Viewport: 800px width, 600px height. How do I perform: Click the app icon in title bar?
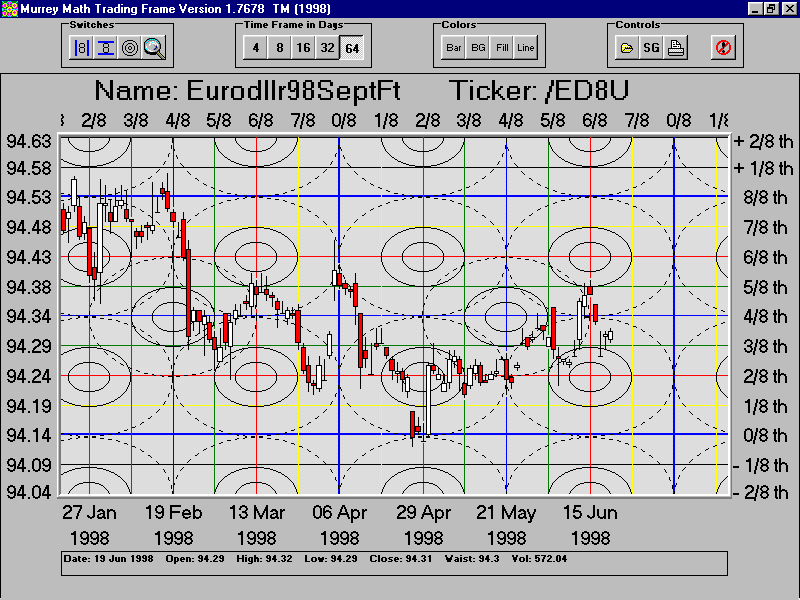8,8
